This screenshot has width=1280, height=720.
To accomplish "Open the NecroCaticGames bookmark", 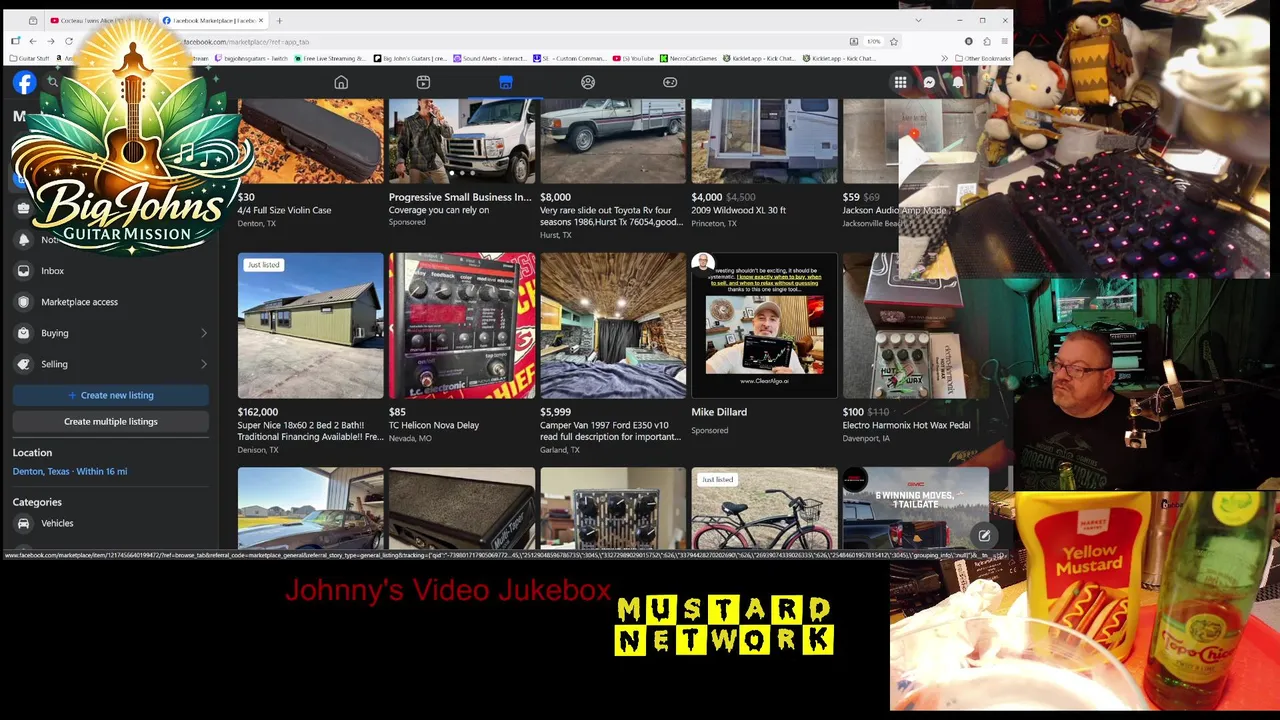I will [x=689, y=58].
